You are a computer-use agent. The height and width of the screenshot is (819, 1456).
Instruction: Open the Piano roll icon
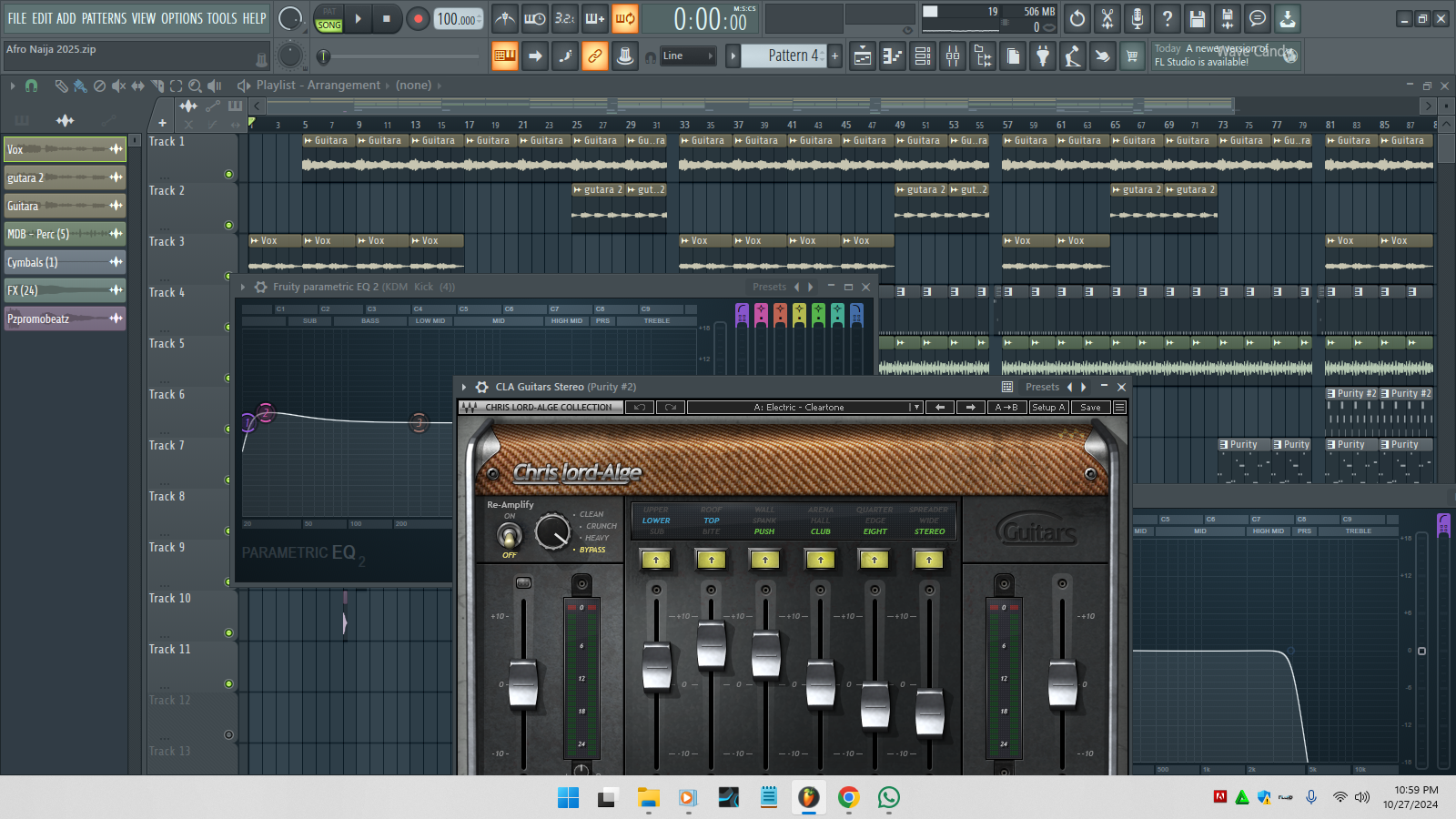pos(893,56)
